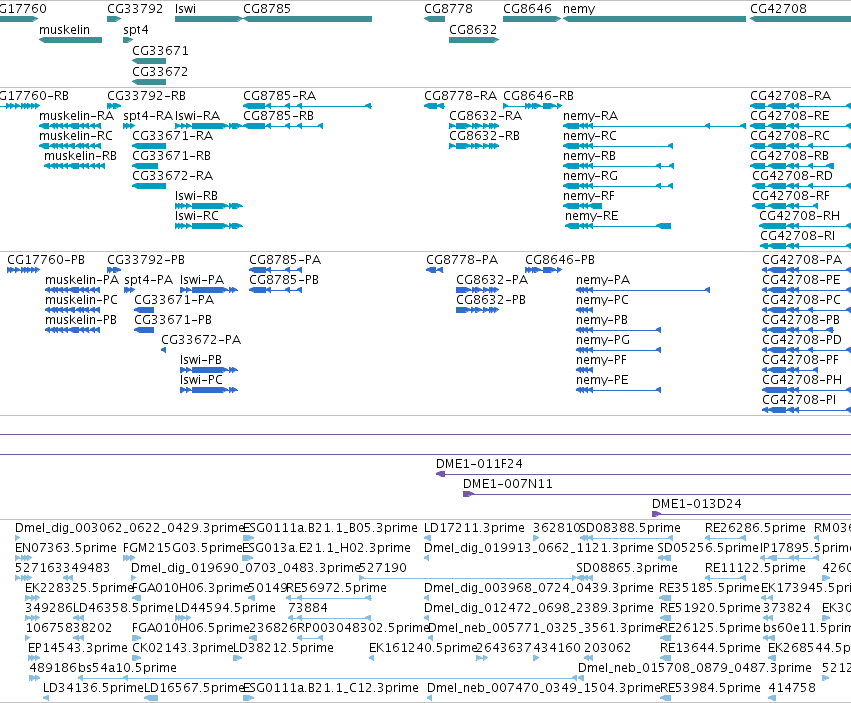851x703 pixels.
Task: Select transcript CG8785-RA
Action: point(280,96)
